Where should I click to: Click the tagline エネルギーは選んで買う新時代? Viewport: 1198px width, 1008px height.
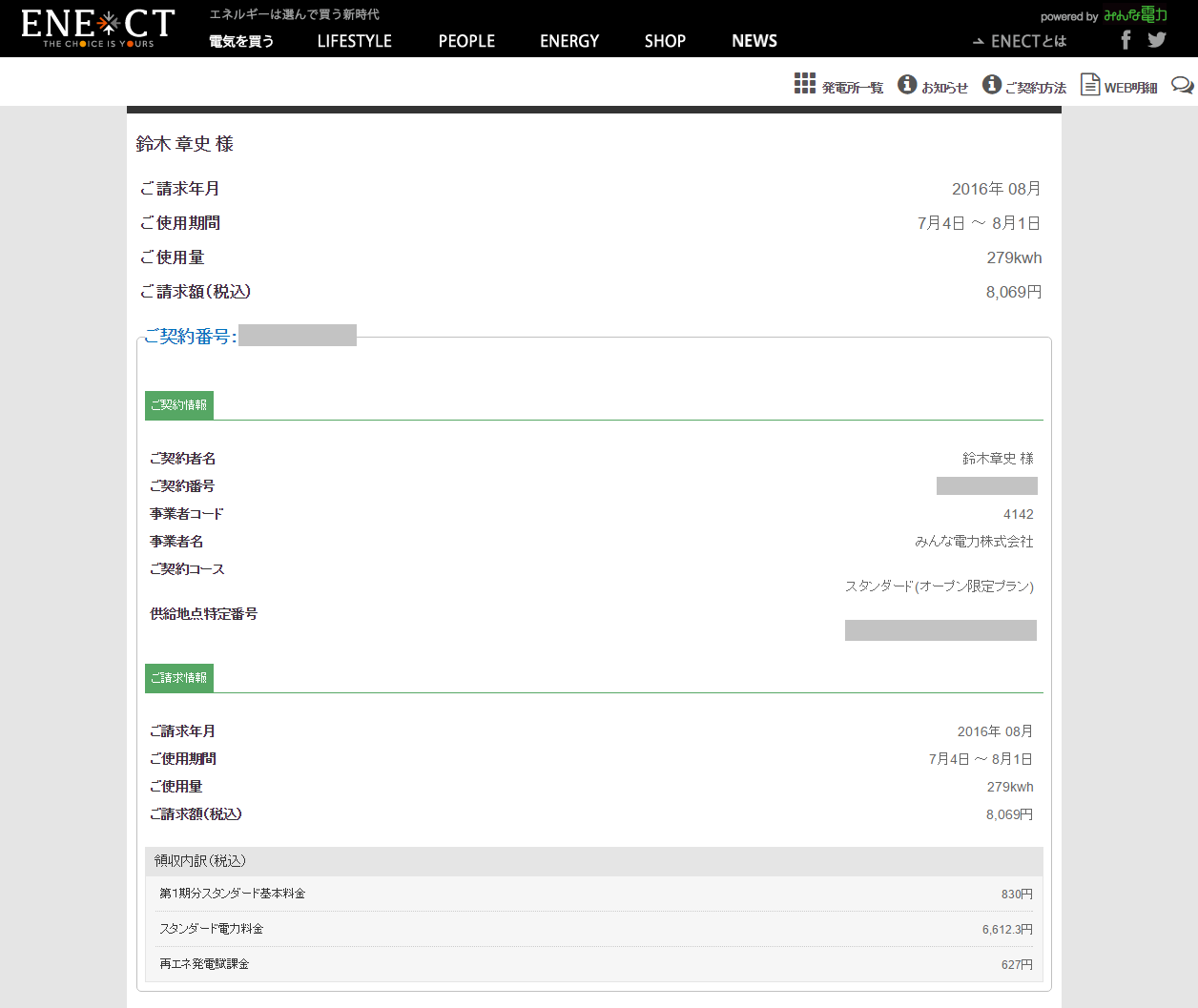[x=295, y=14]
